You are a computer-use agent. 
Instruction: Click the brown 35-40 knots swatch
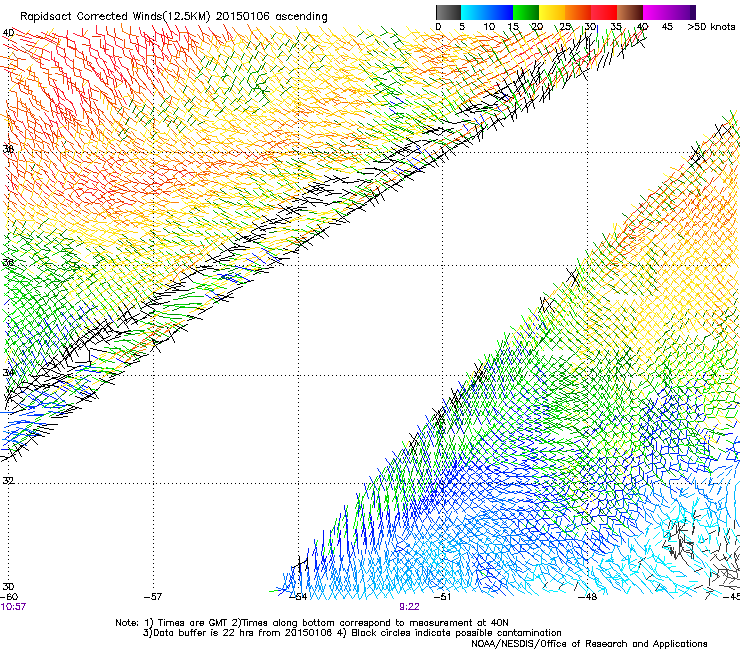[630, 12]
